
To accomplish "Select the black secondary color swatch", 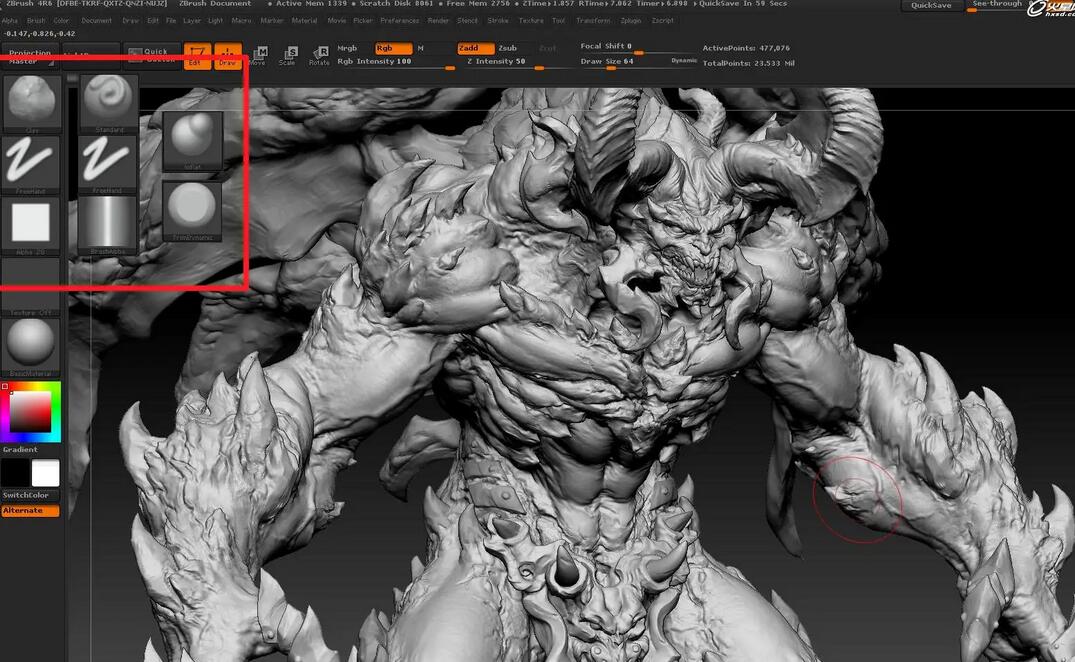I will pos(14,474).
